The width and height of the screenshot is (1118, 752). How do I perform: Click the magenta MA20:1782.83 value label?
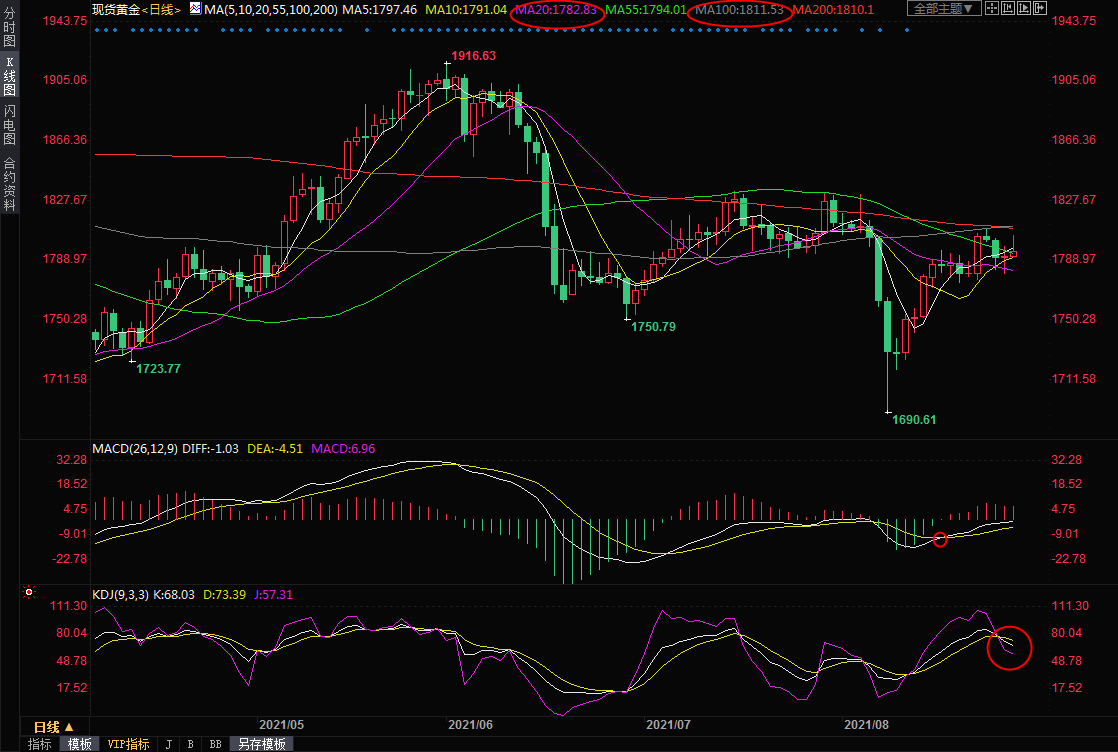pyautogui.click(x=556, y=9)
